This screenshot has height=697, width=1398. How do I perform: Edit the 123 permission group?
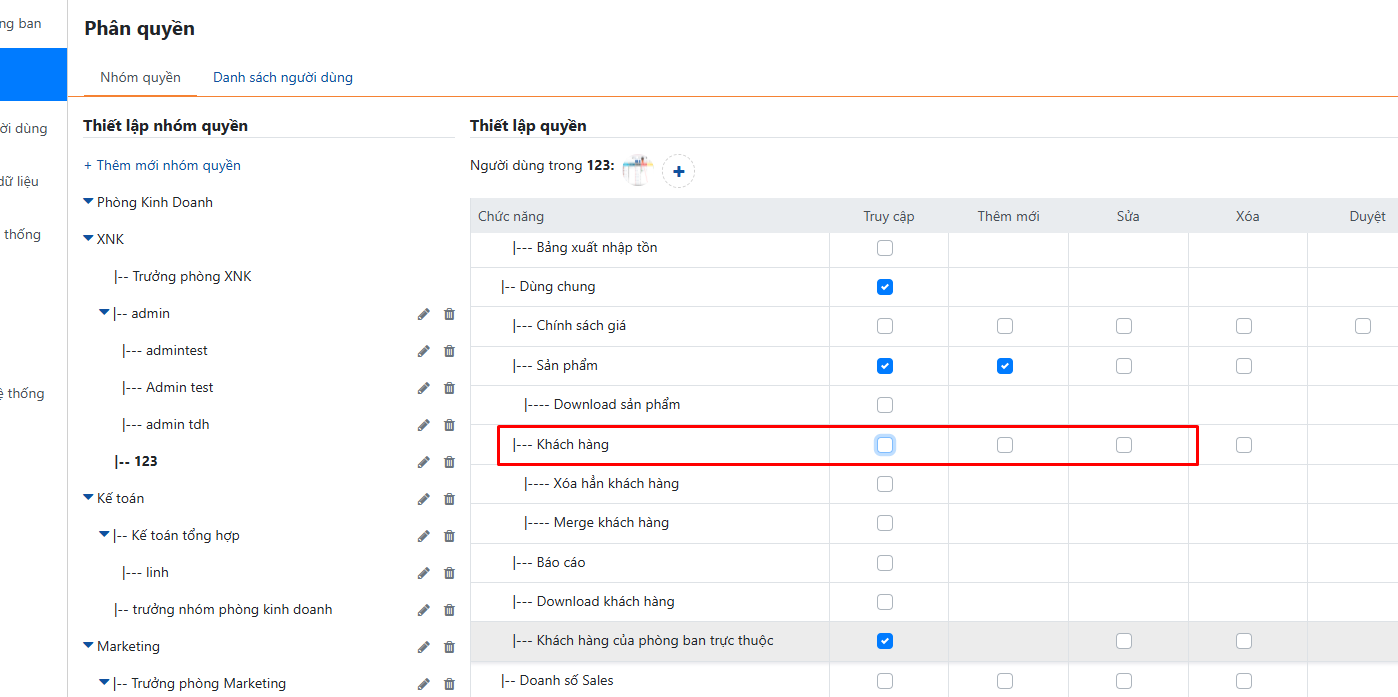424,462
